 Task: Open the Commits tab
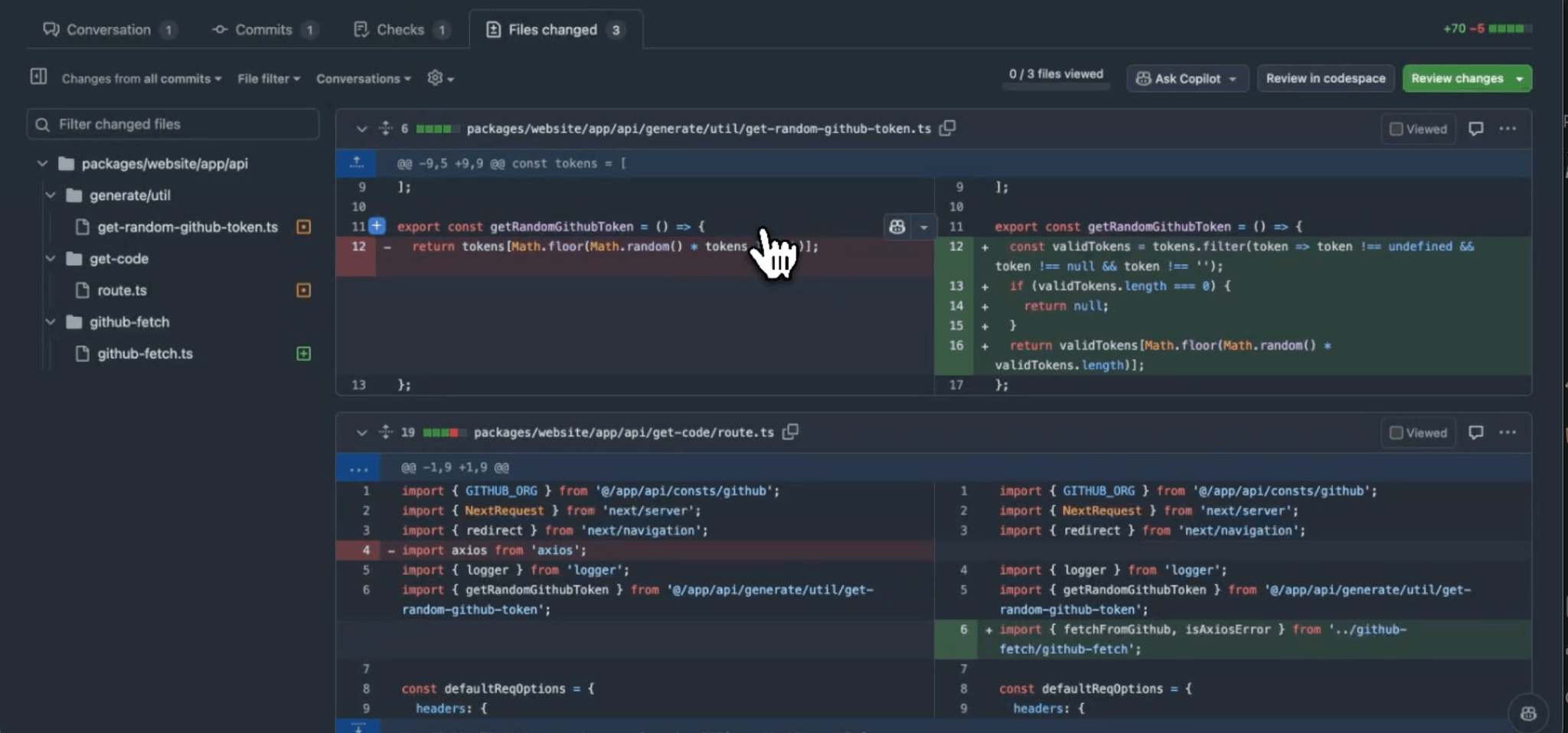(x=263, y=29)
